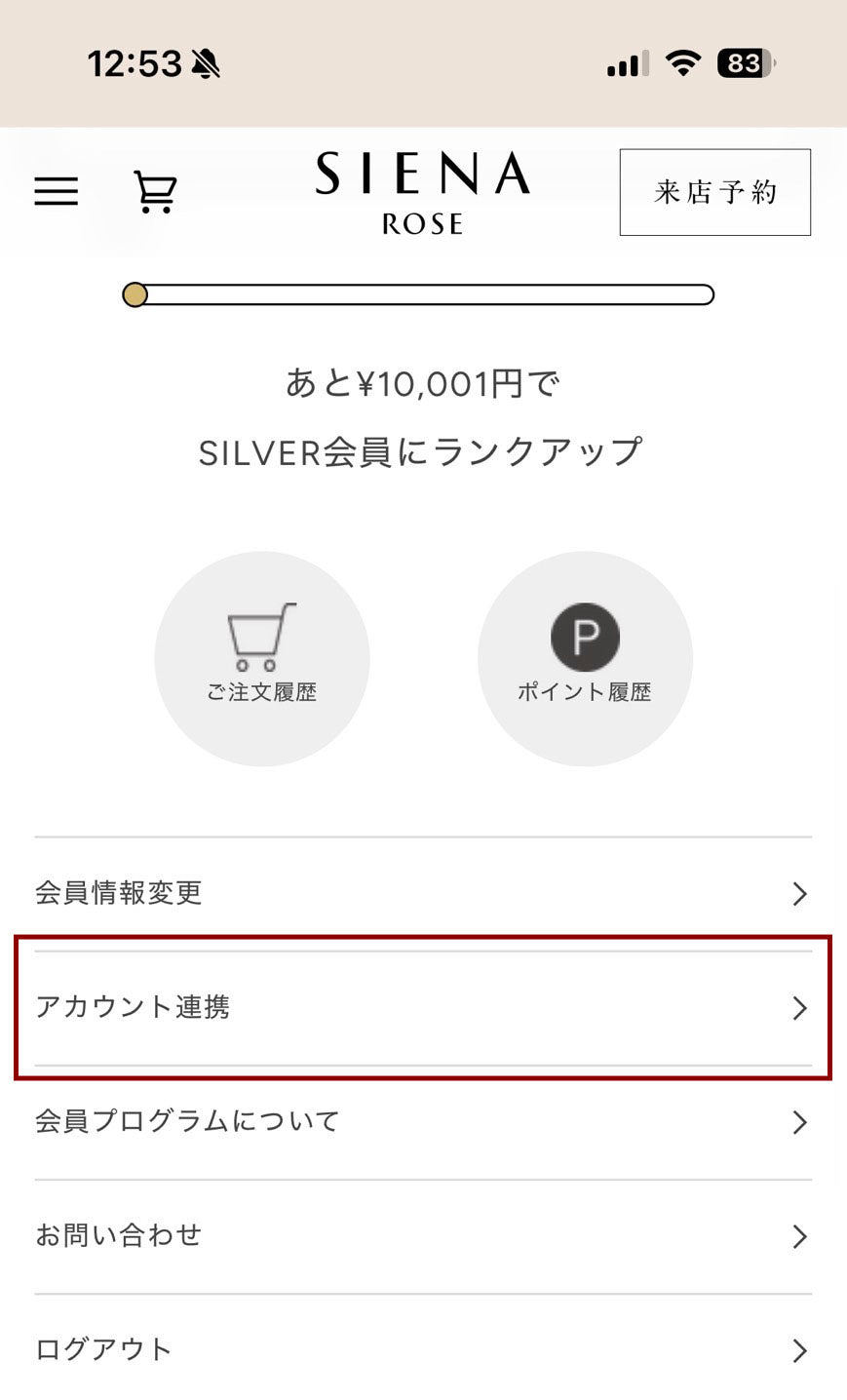Tap the Wi-Fi indicator in the status bar
Screen dimensions: 847x1400
pos(682,61)
